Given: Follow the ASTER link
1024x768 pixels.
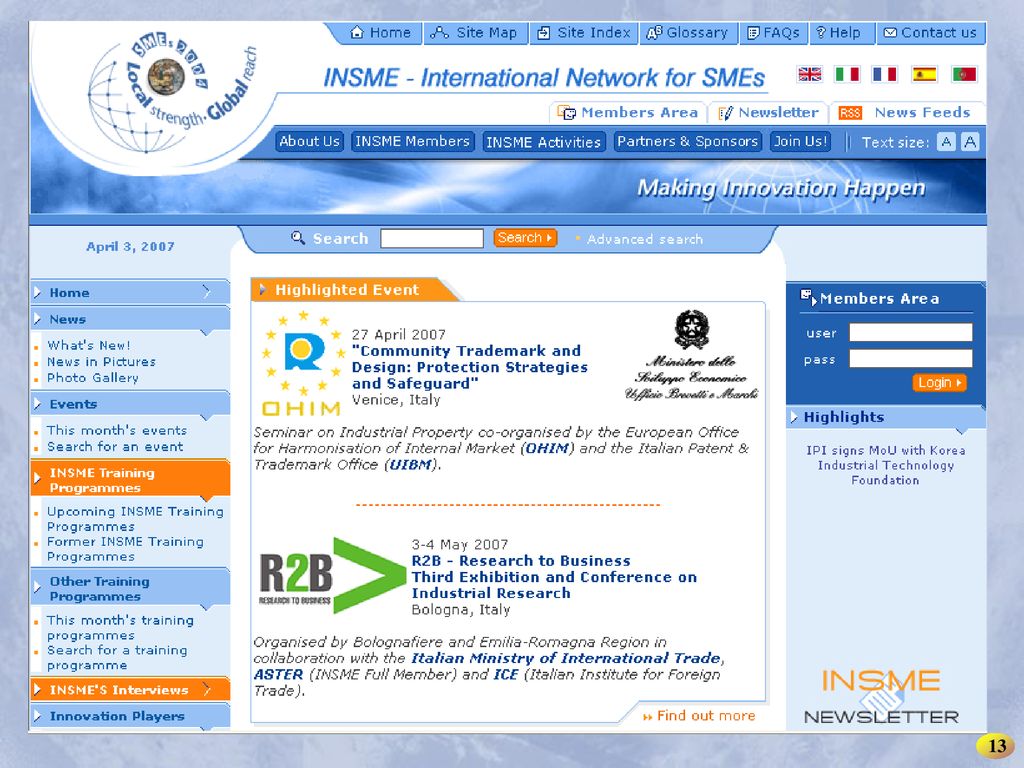Looking at the screenshot, I should point(278,675).
